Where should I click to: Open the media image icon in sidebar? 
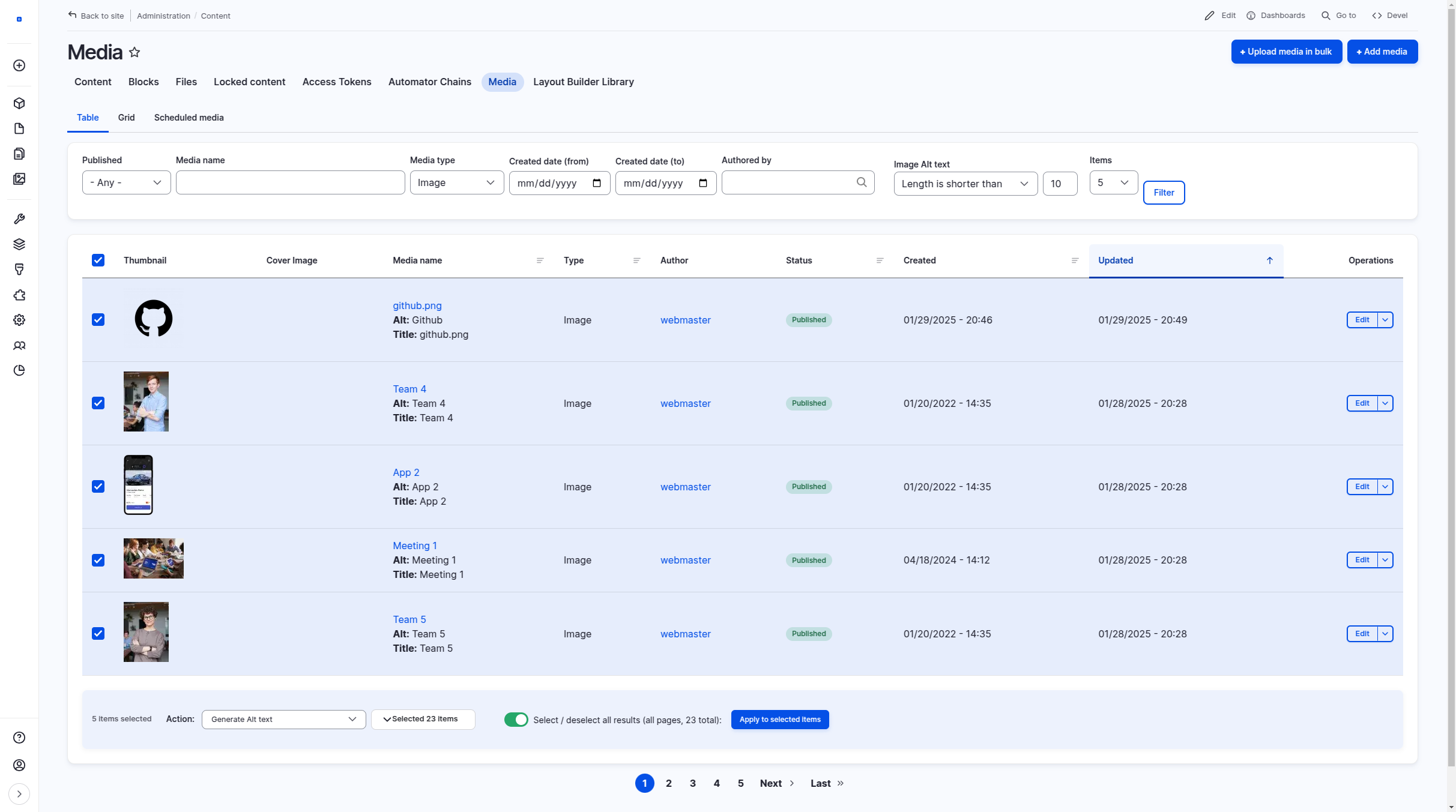click(x=19, y=179)
